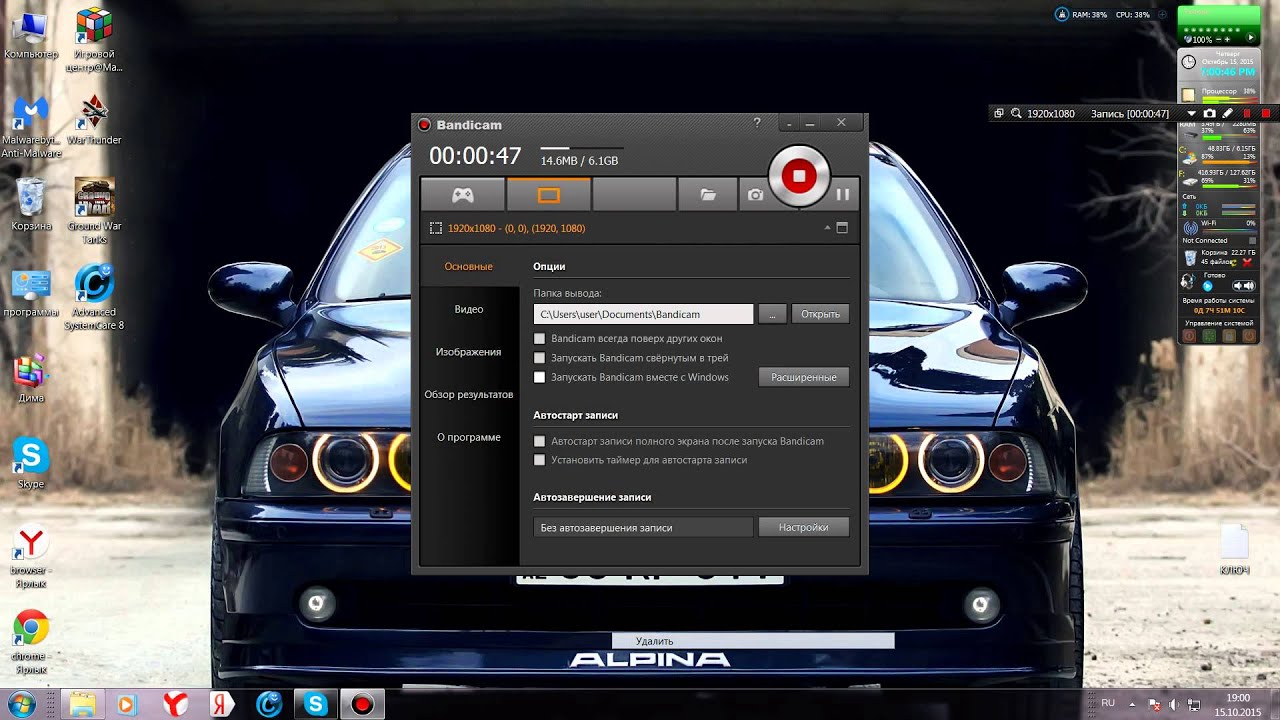1280x720 pixels.
Task: Open War Thunder desktop icon
Action: (x=94, y=120)
